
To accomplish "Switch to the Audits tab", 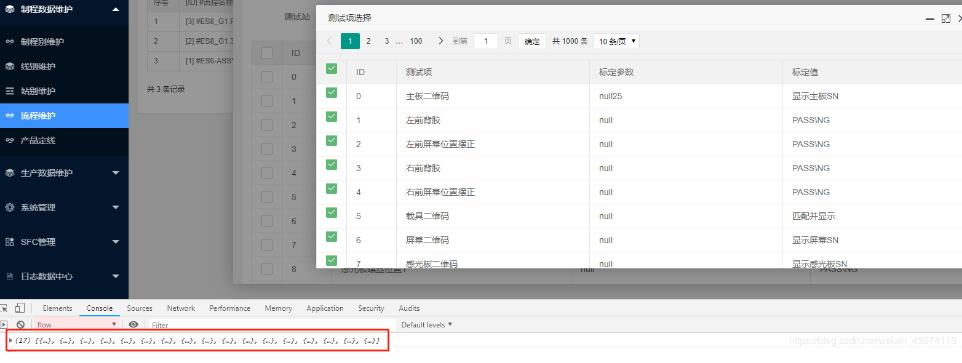I will tap(409, 308).
